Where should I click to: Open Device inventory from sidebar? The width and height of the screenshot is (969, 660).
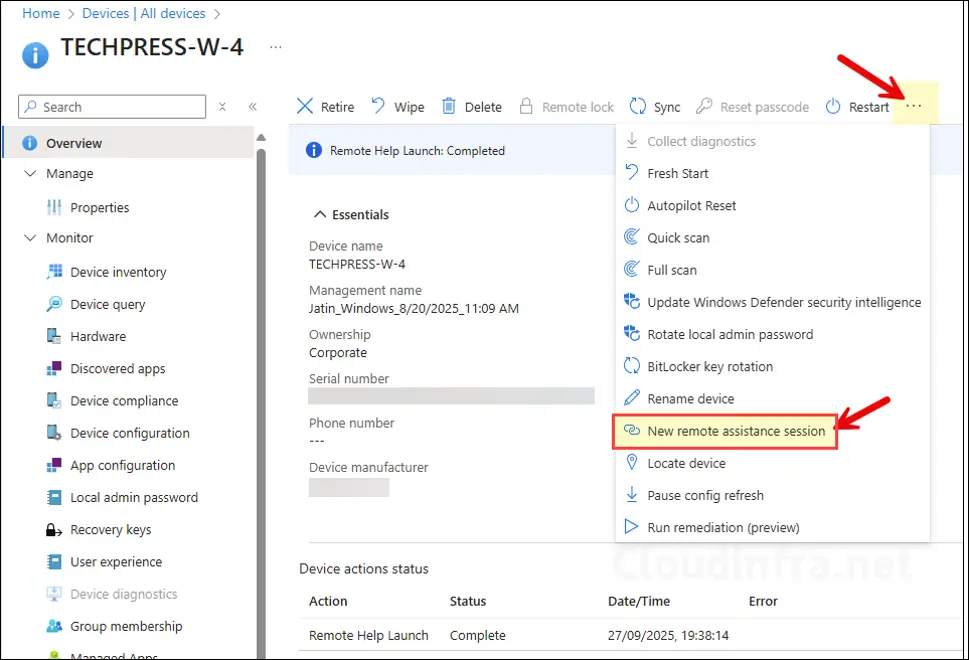click(118, 272)
